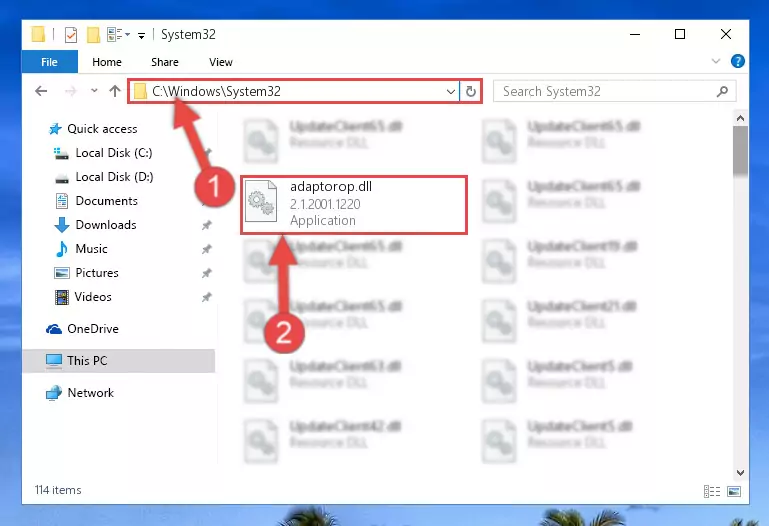
Task: Click the pin icon next to Downloads
Action: point(206,225)
